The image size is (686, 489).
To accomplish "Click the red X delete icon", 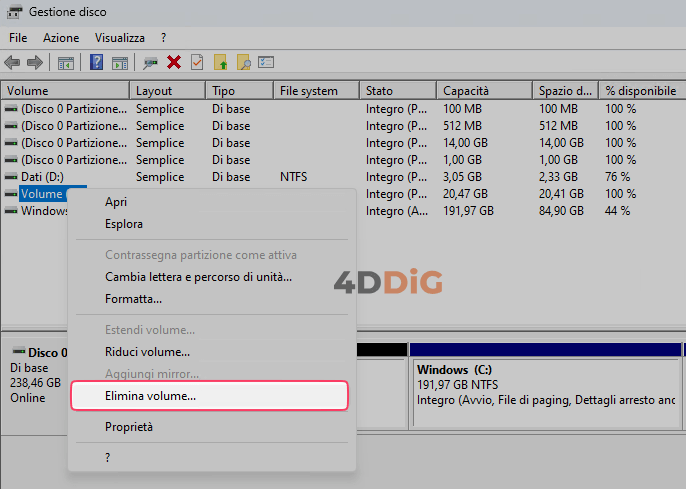I will pyautogui.click(x=174, y=63).
